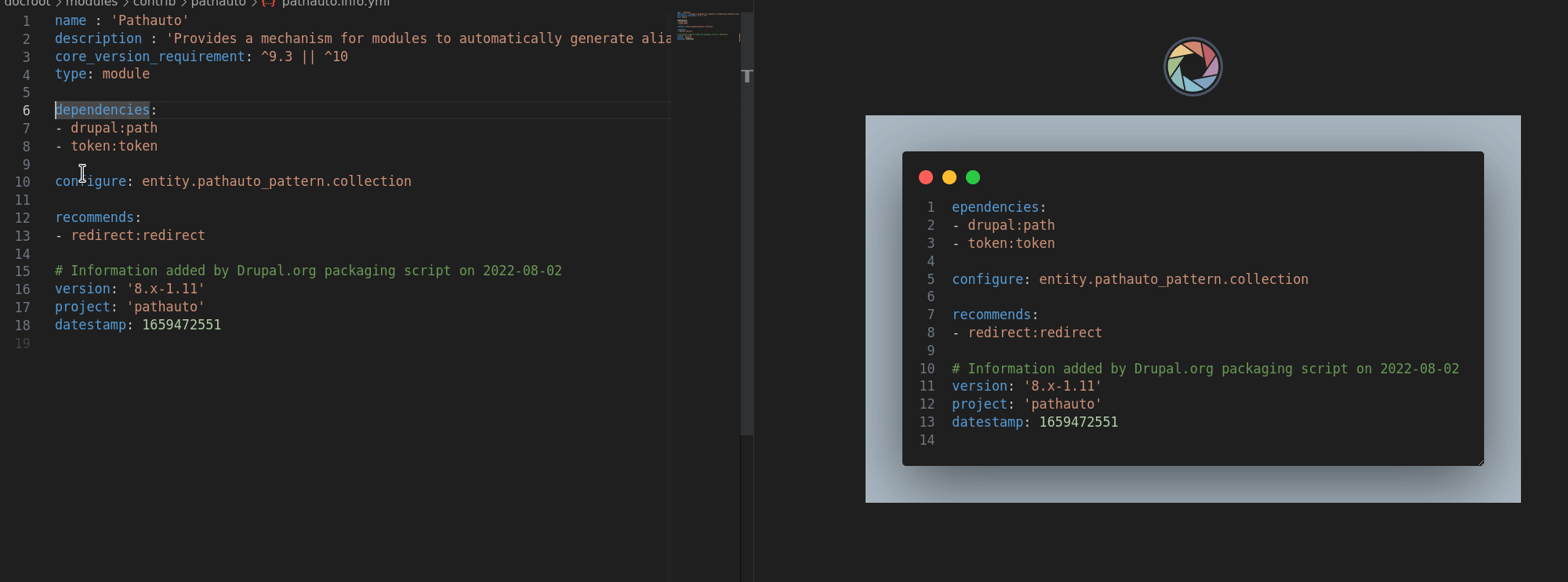
Task: Click the 'datestamp' key in the editor
Action: pyautogui.click(x=90, y=325)
